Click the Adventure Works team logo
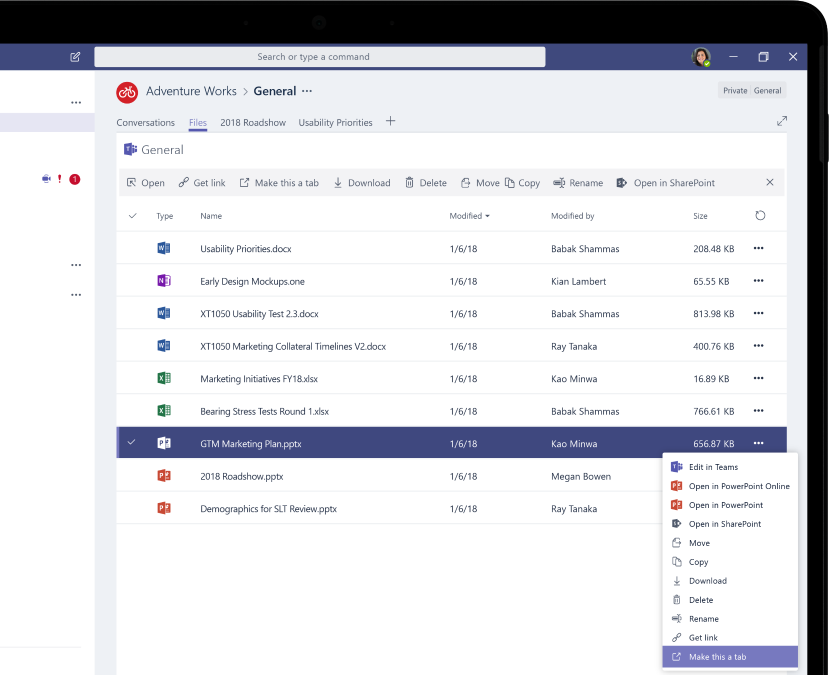The image size is (830, 675). coord(127,92)
